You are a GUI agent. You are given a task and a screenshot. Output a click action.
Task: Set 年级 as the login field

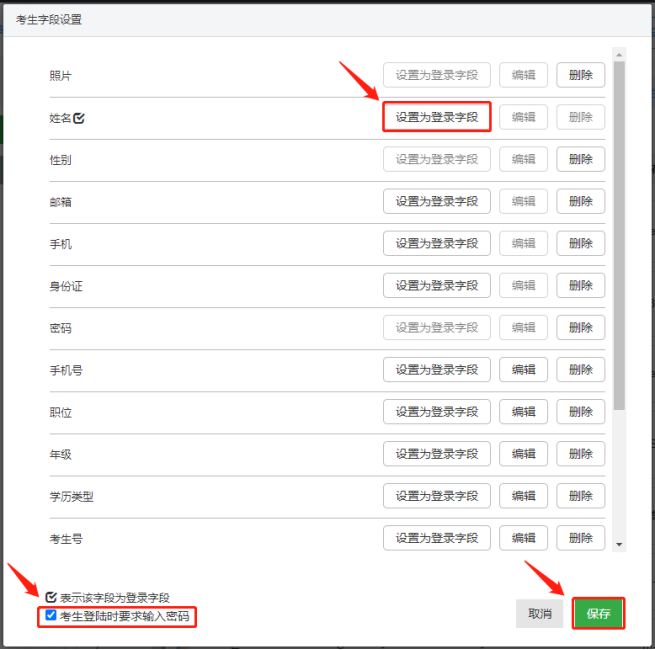tap(437, 454)
